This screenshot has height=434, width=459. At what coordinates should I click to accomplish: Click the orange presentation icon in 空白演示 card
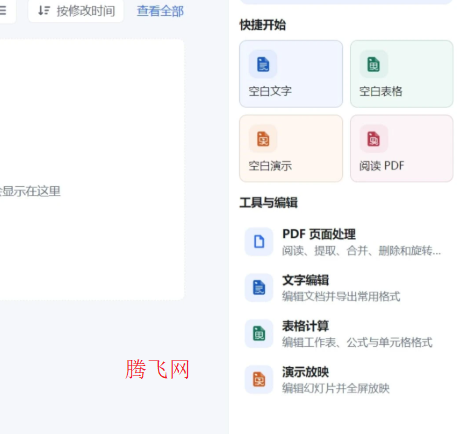[263, 139]
